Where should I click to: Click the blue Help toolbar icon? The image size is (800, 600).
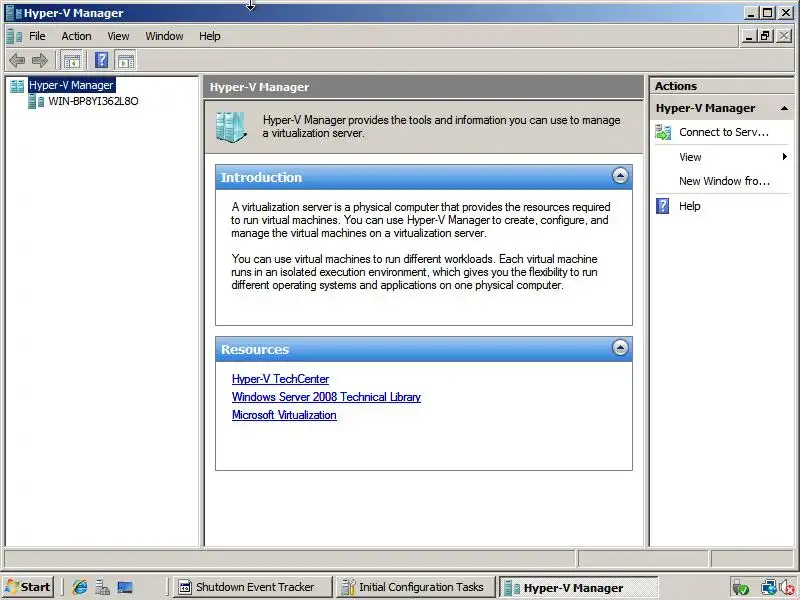(x=102, y=61)
